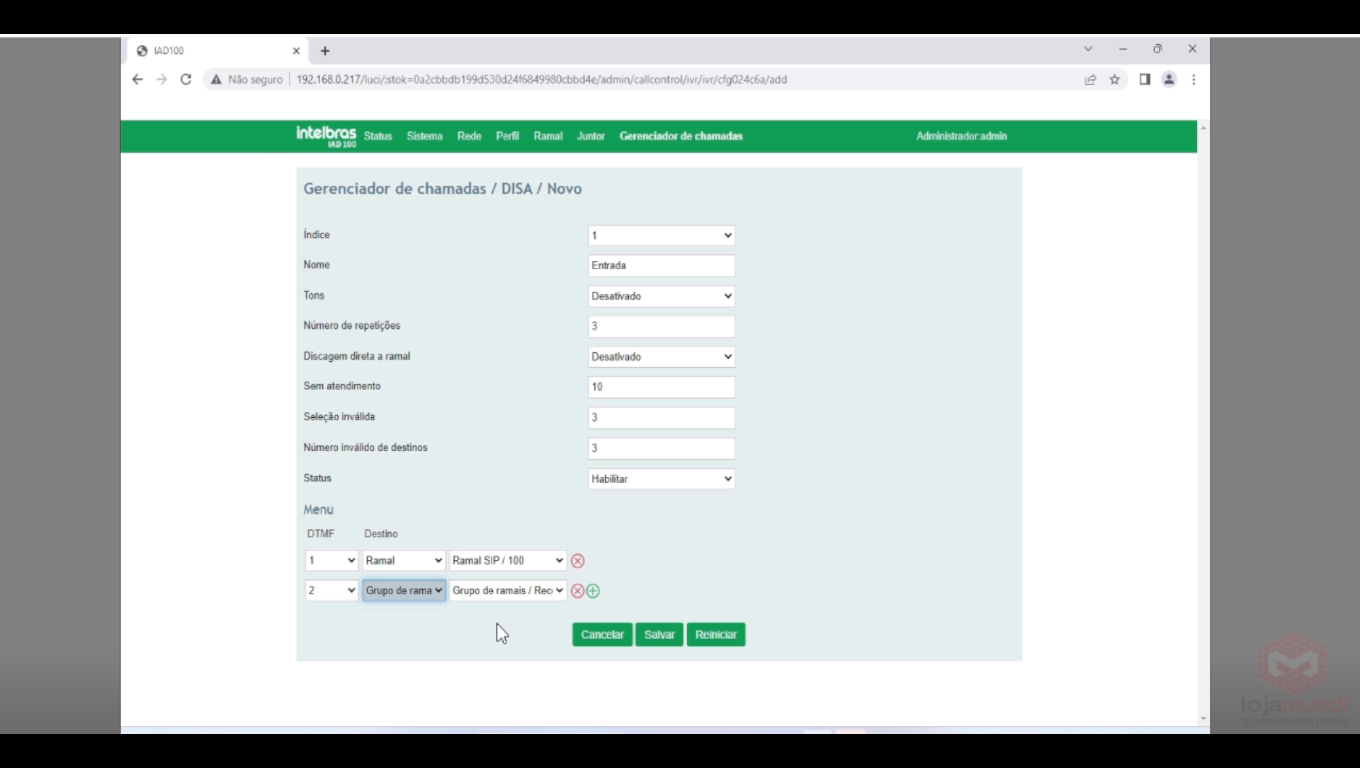The width and height of the screenshot is (1360, 768).
Task: Open the tab search chevron
Action: tap(1088, 49)
